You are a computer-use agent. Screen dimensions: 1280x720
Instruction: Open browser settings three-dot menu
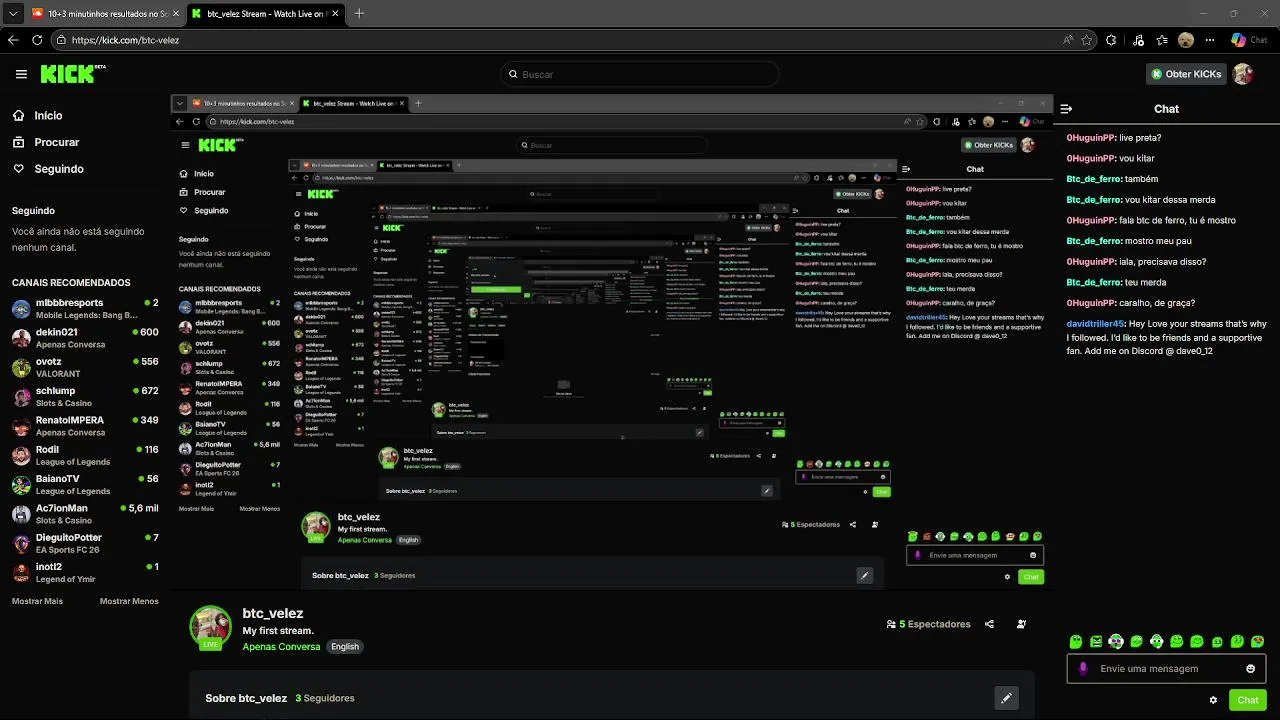click(x=1210, y=40)
